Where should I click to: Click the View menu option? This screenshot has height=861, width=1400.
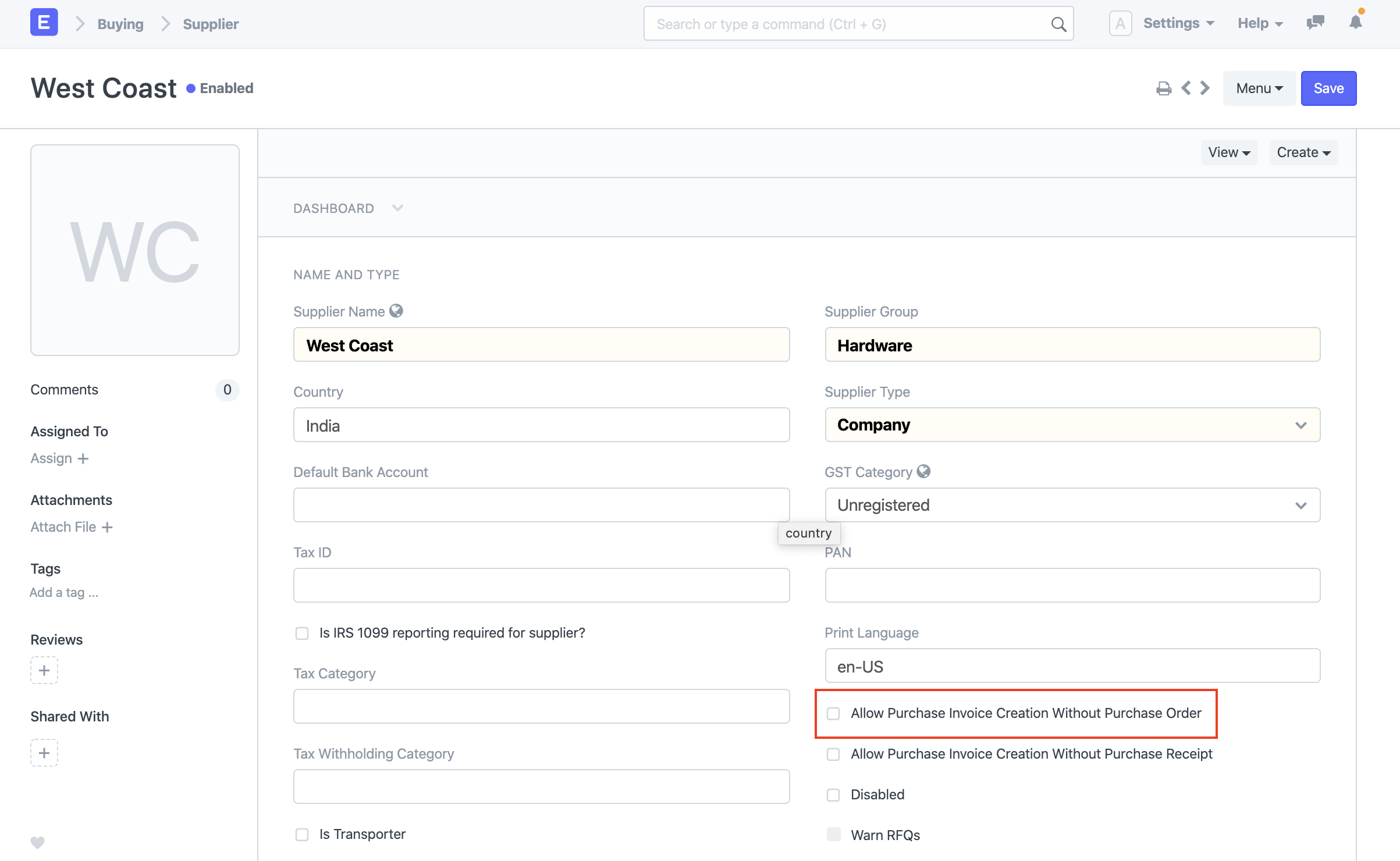coord(1228,152)
